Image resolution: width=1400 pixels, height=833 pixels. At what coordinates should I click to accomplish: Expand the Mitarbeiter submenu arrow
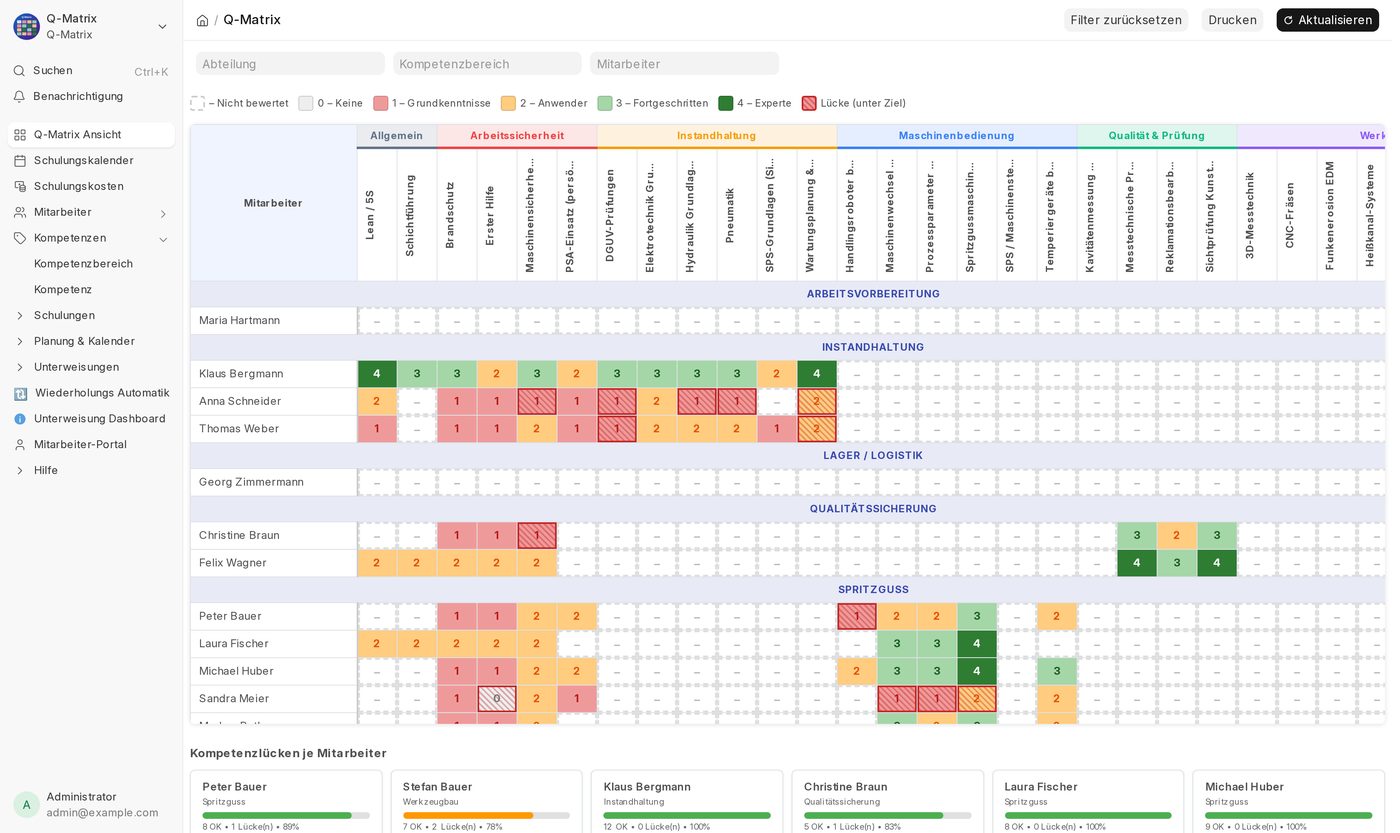163,213
